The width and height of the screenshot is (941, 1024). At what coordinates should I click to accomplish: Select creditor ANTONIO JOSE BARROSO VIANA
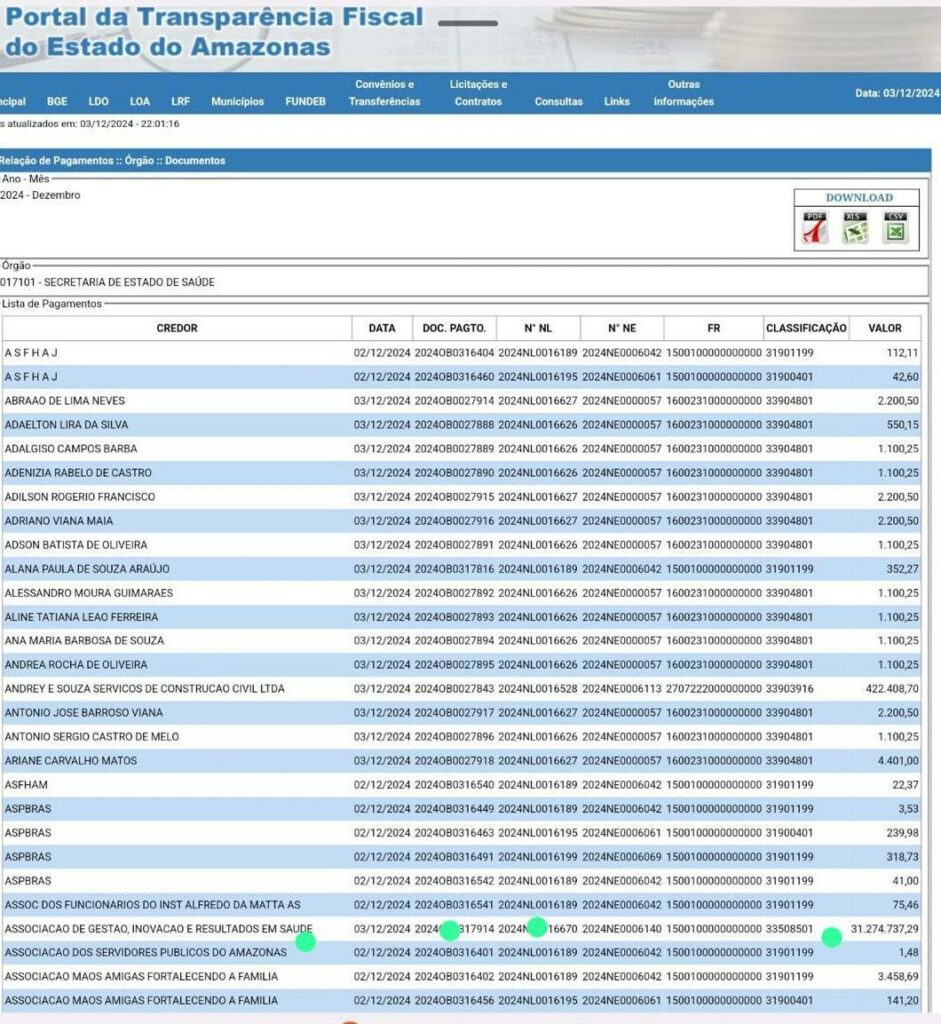pos(84,712)
